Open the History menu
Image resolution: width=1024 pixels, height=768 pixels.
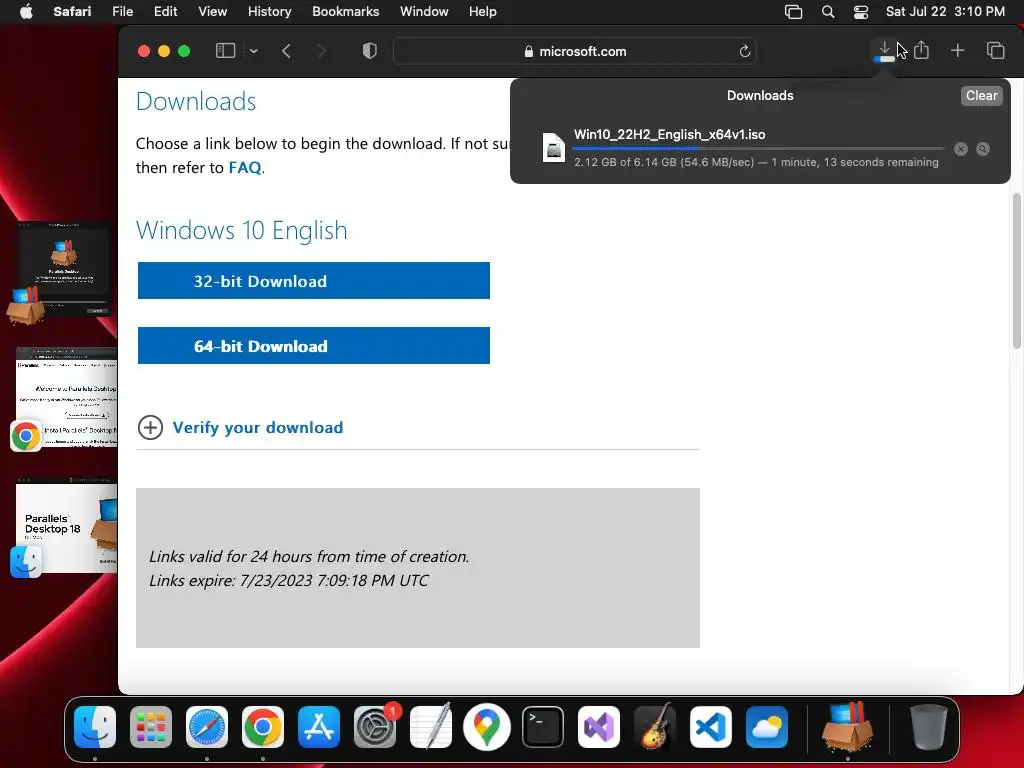click(269, 12)
